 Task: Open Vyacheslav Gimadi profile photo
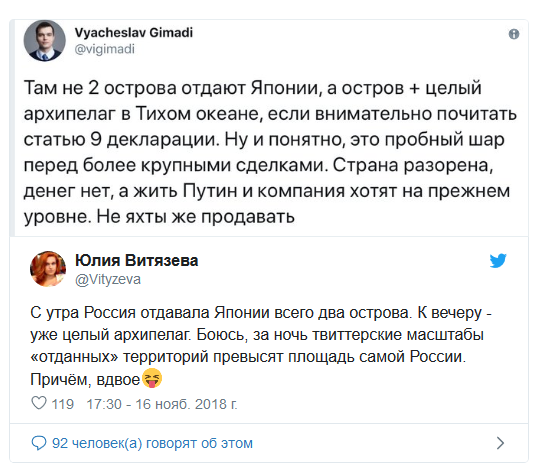pyautogui.click(x=44, y=41)
